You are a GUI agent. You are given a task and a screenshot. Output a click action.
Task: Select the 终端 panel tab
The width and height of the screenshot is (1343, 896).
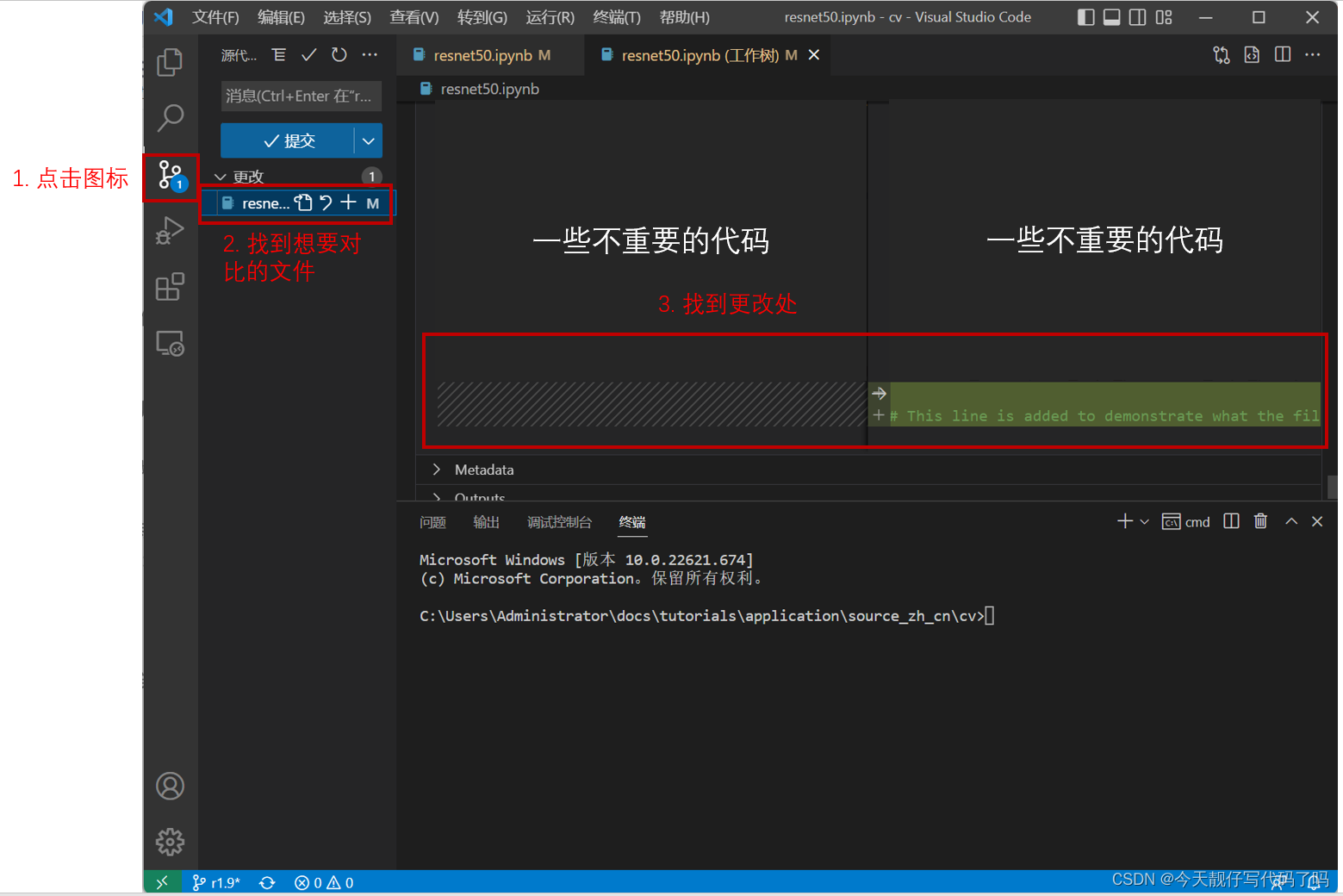point(632,522)
